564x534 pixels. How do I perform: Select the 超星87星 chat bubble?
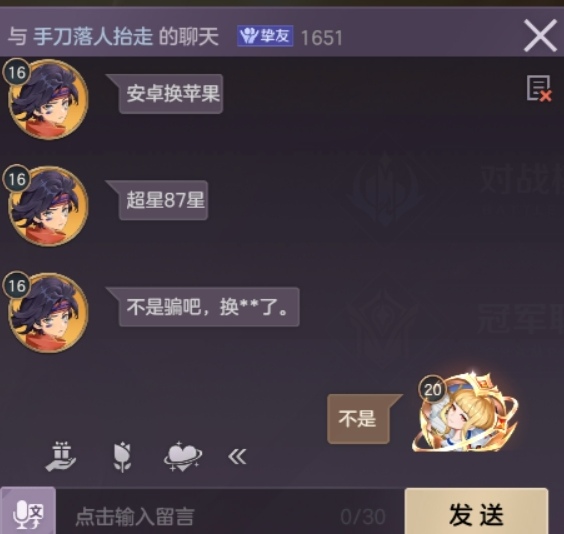click(x=163, y=200)
